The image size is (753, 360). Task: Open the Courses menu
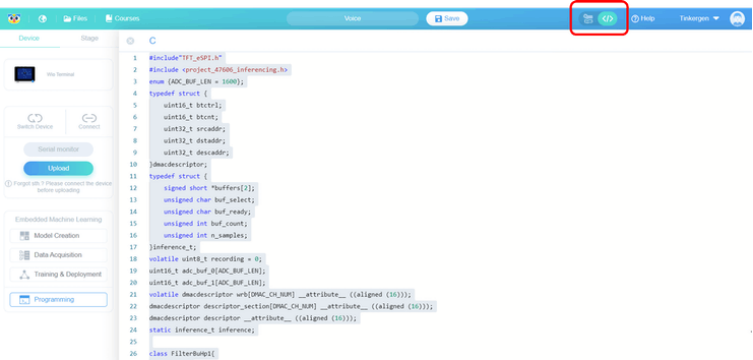(x=122, y=19)
